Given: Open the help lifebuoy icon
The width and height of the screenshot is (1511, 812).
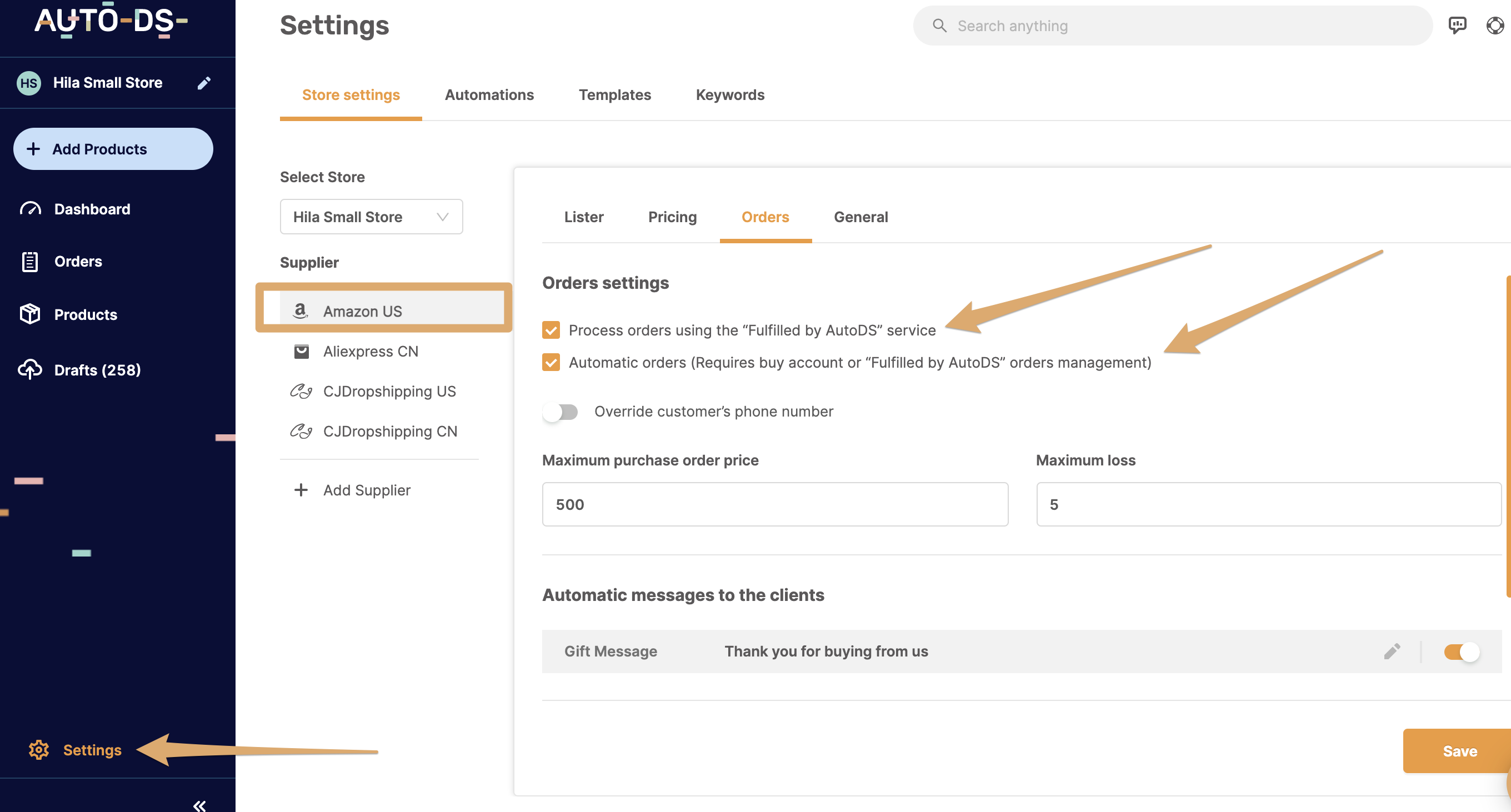Looking at the screenshot, I should click(1494, 25).
